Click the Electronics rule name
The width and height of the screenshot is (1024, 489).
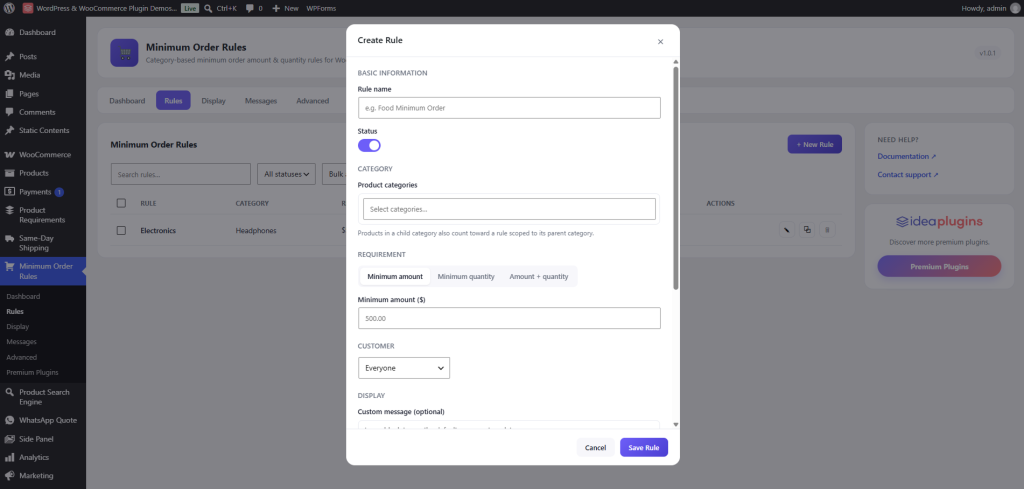tap(158, 230)
